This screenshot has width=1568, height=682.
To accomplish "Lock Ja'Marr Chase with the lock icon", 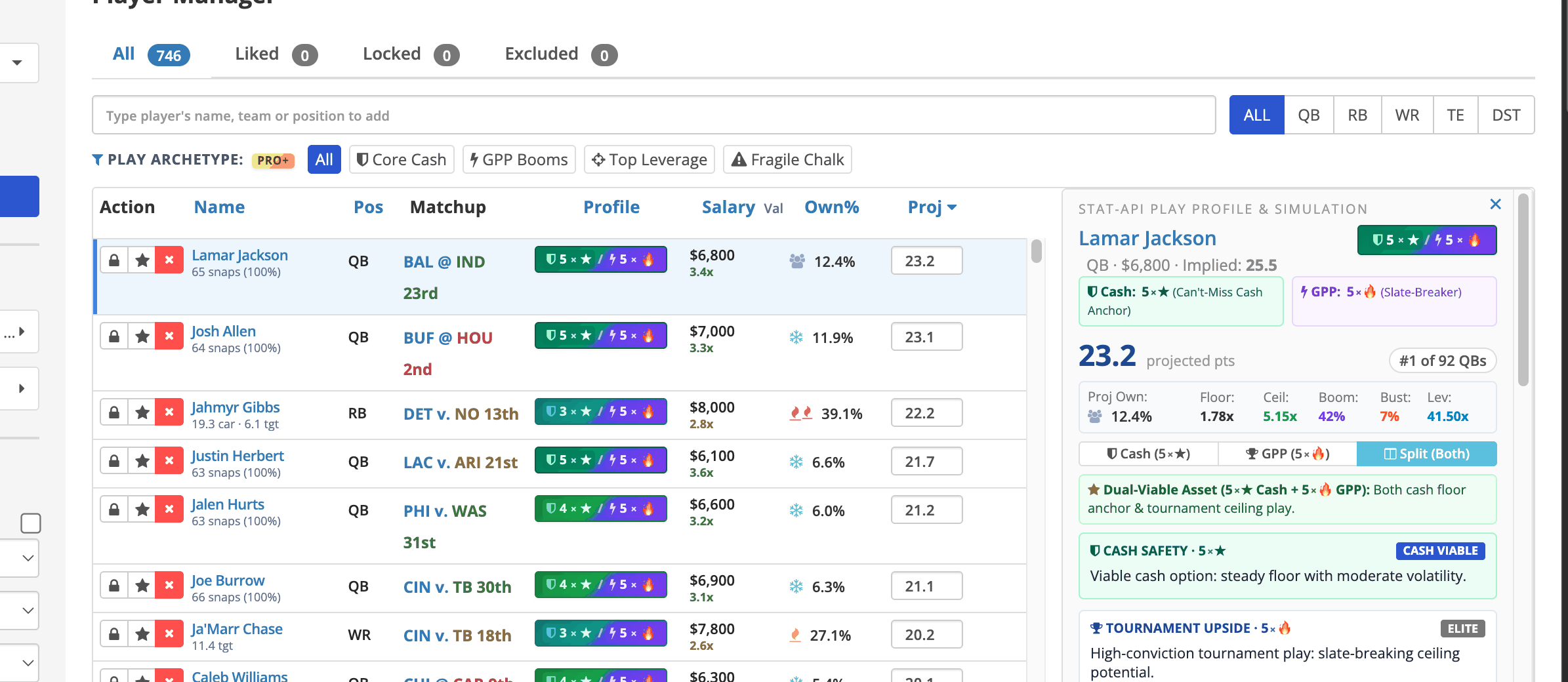I will (x=114, y=634).
